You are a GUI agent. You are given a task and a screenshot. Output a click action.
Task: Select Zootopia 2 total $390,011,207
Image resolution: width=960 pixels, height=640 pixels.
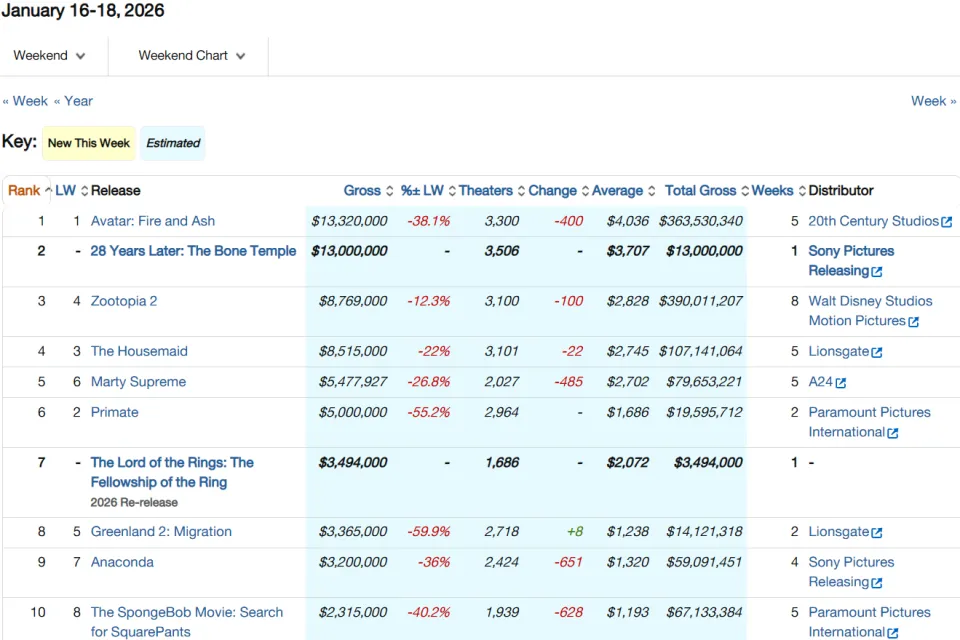[x=700, y=301]
